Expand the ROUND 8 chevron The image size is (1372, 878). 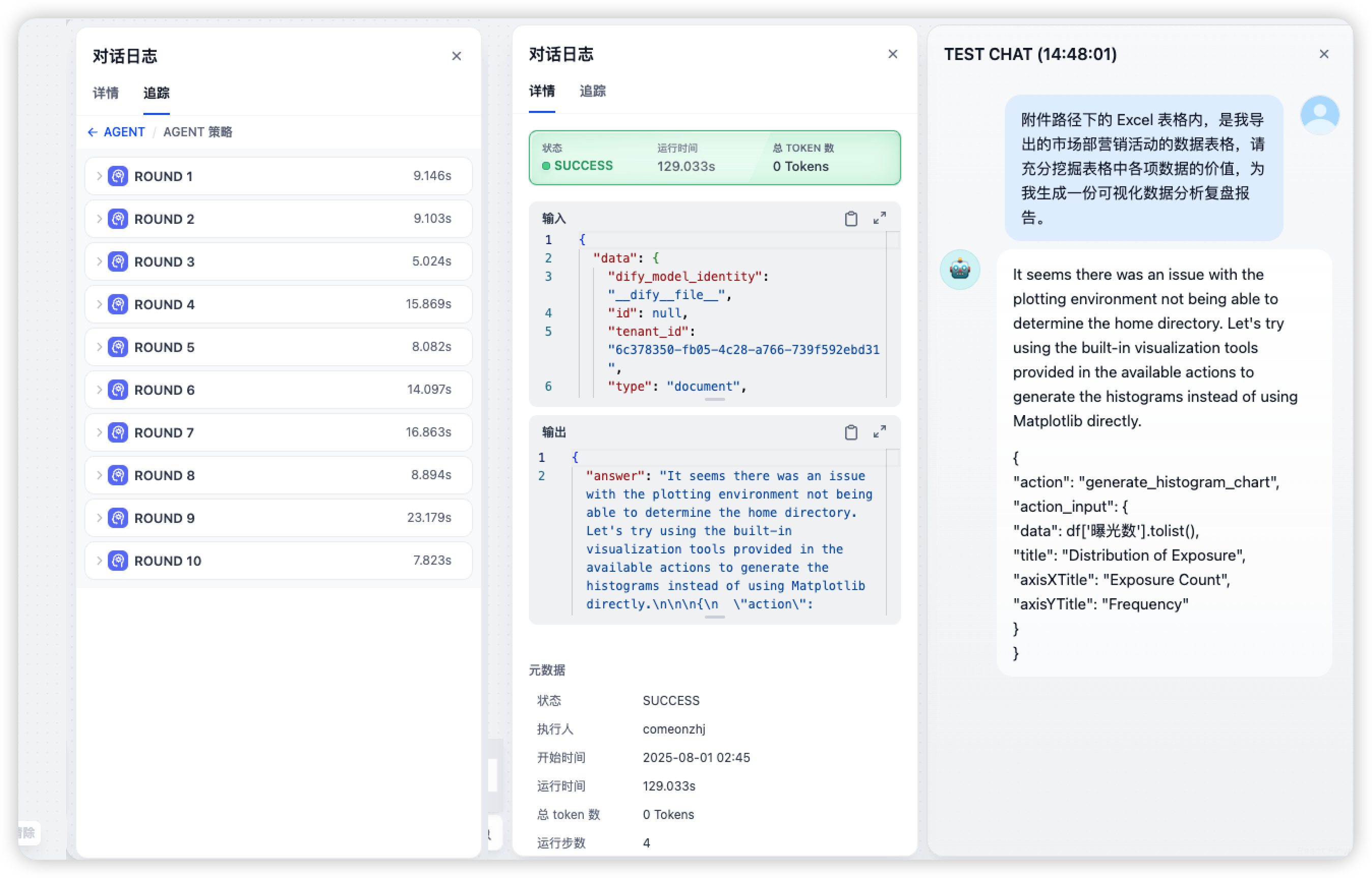point(99,476)
